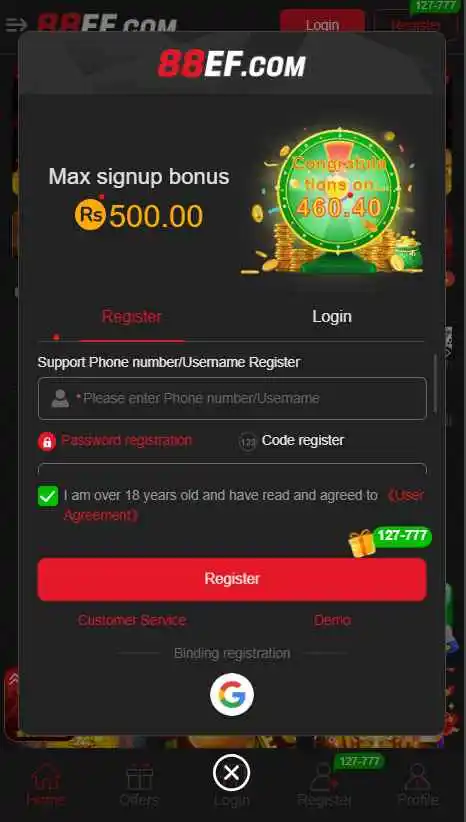Viewport: 466px width, 822px height.
Task: Open the hamburger menu icon
Action: (16, 25)
